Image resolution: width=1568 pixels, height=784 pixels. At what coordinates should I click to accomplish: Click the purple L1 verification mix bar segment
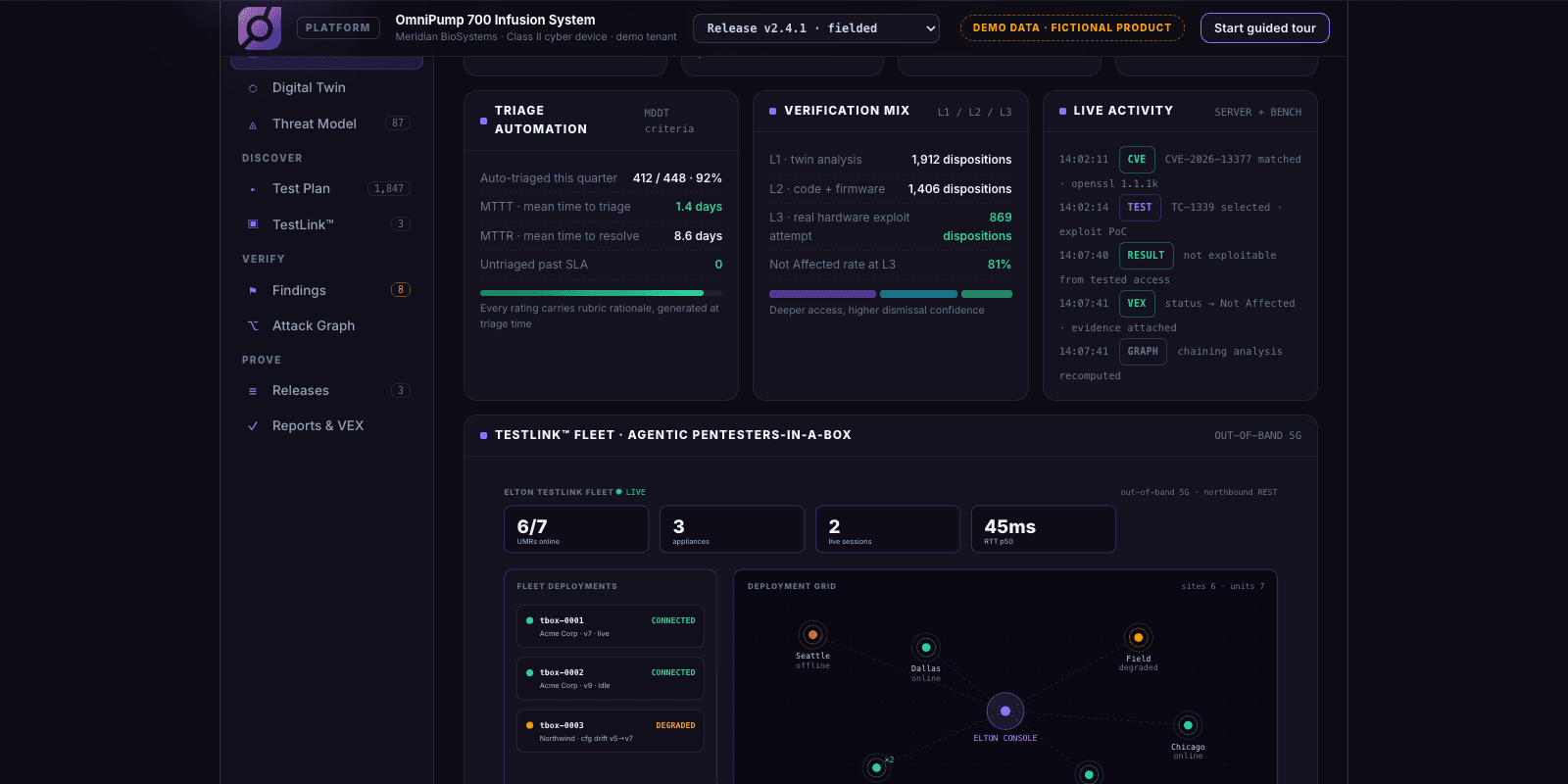click(822, 294)
